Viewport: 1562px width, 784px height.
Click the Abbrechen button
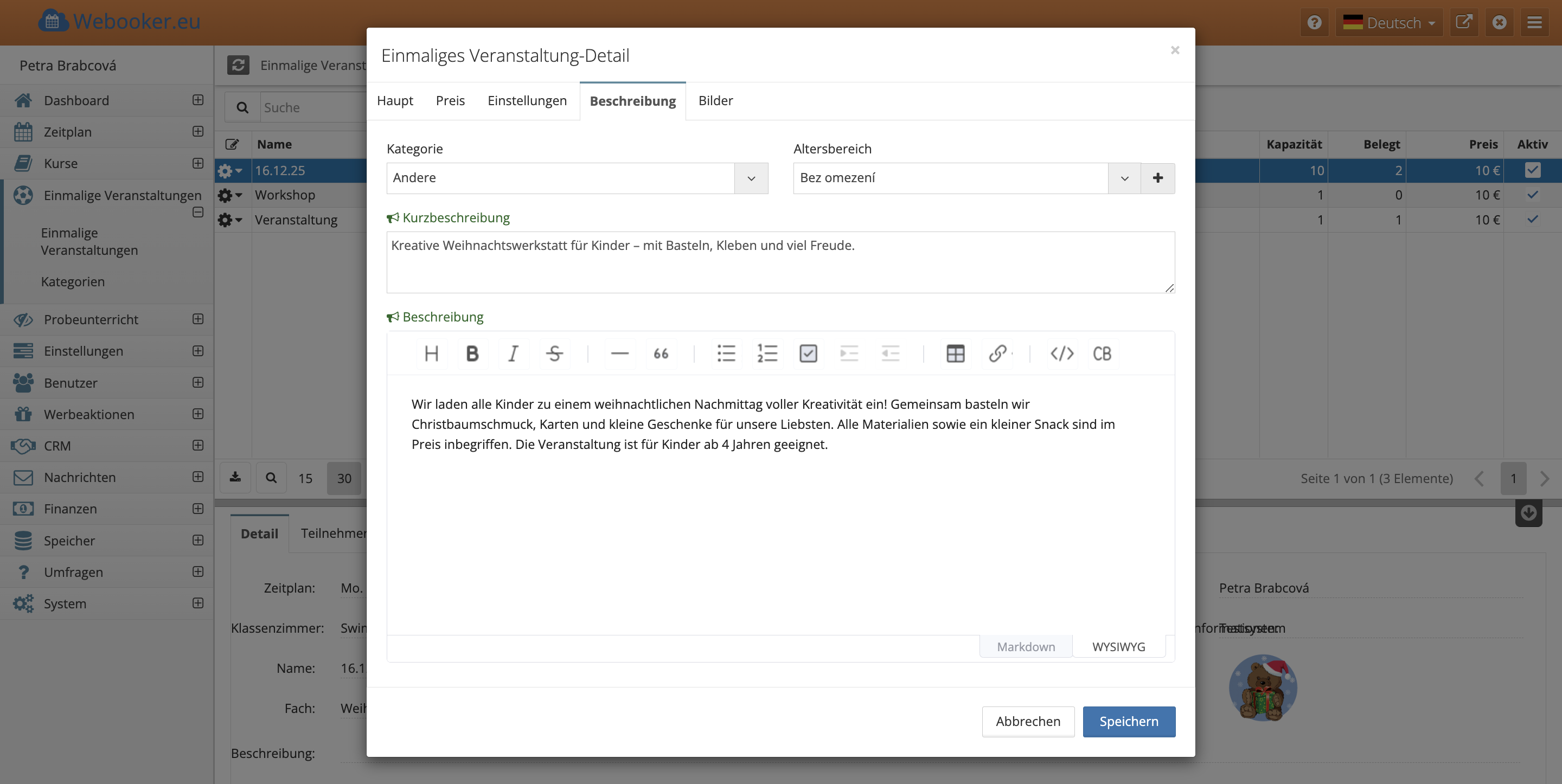coord(1028,722)
